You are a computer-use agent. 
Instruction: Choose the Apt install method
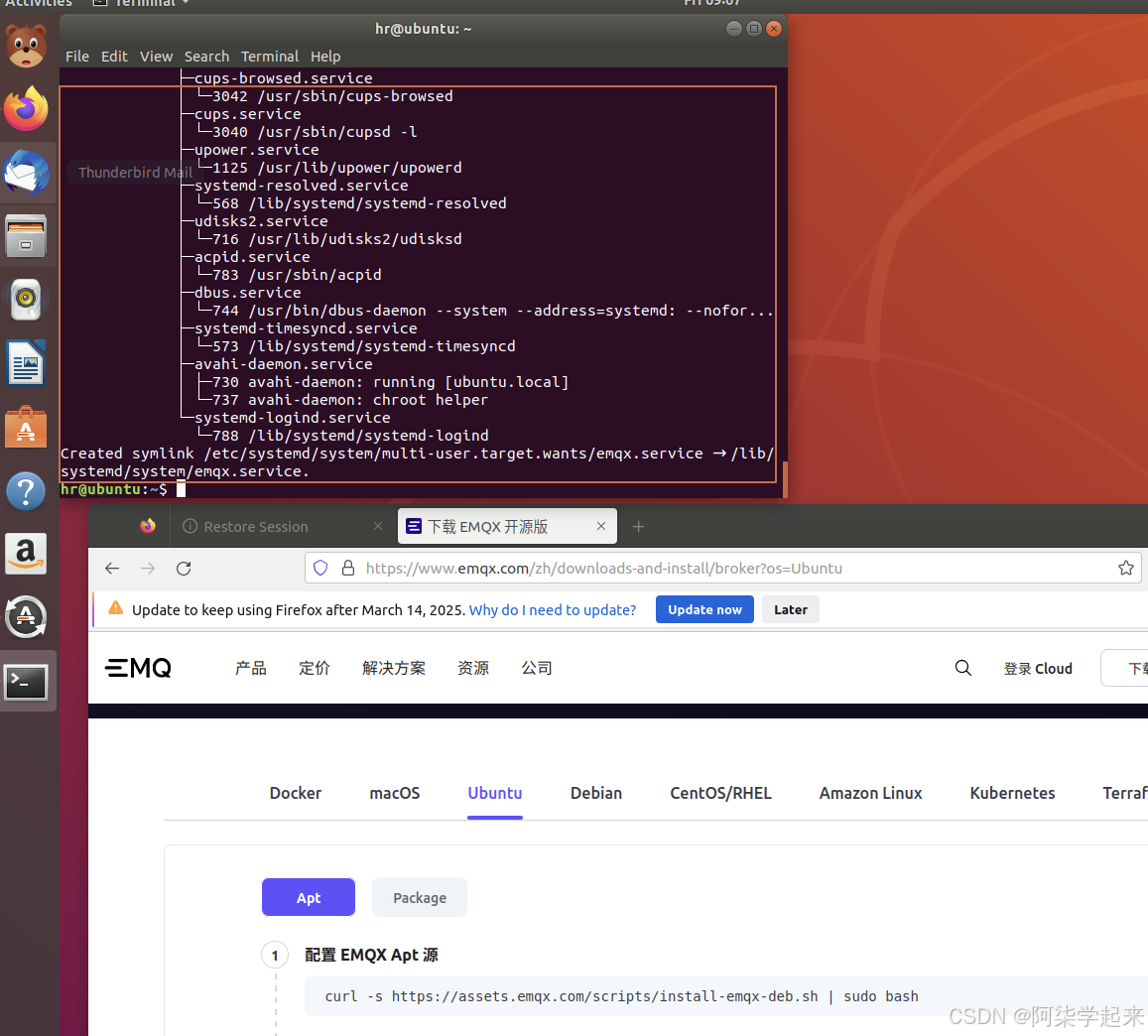coord(309,897)
